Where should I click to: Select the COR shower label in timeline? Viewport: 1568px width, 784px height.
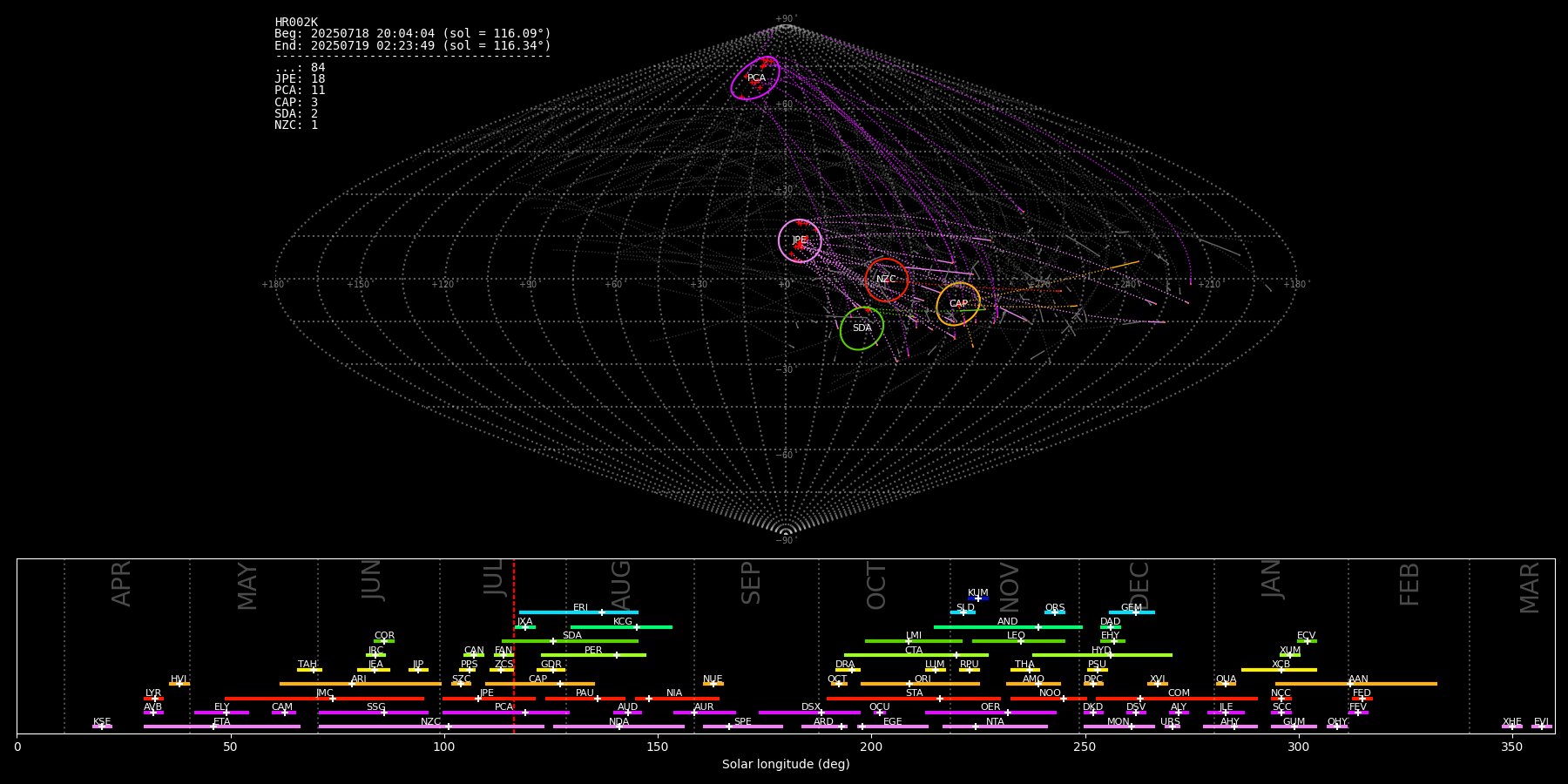pos(384,636)
